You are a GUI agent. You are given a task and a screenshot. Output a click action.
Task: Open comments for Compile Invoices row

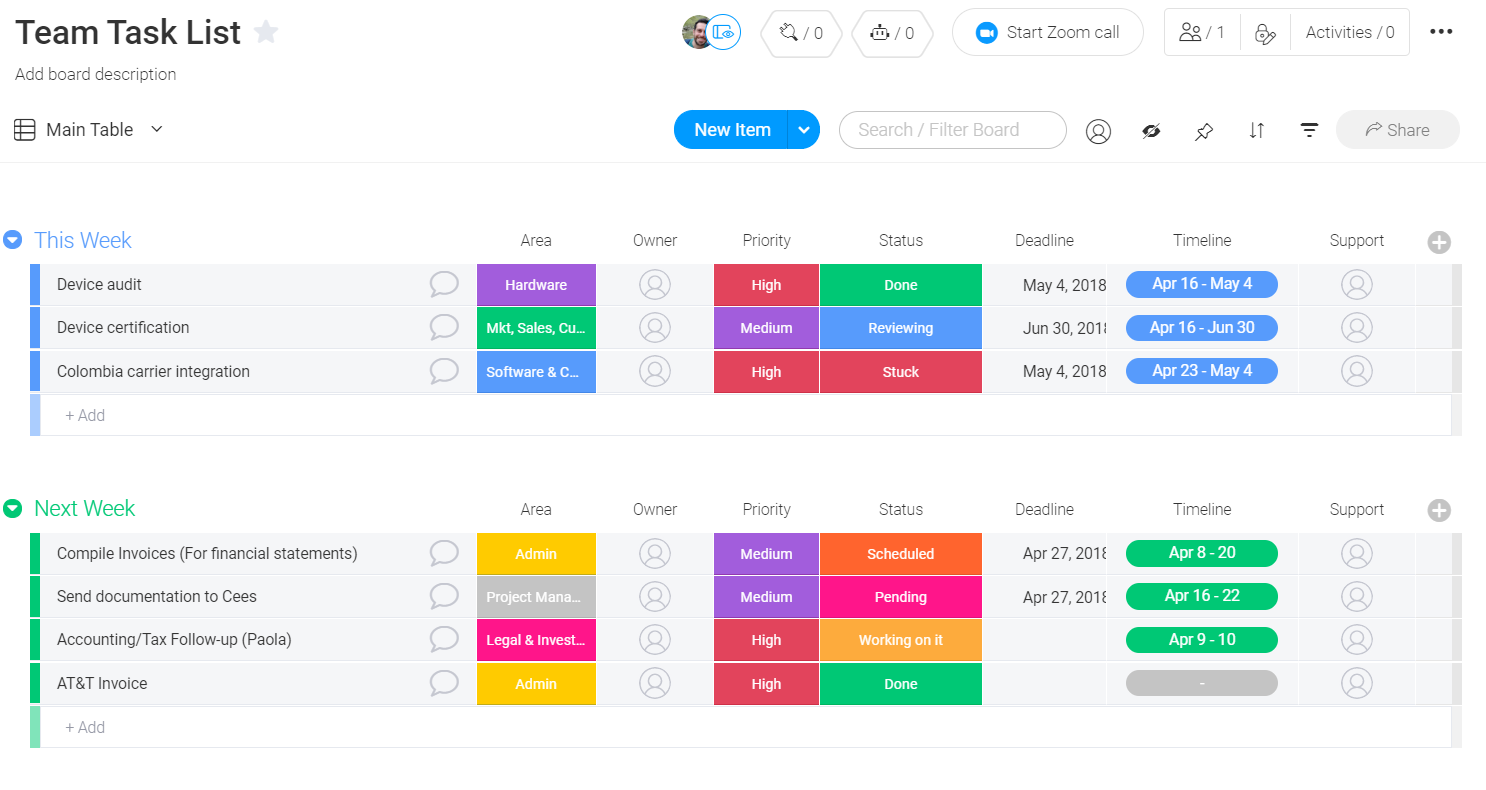(444, 554)
